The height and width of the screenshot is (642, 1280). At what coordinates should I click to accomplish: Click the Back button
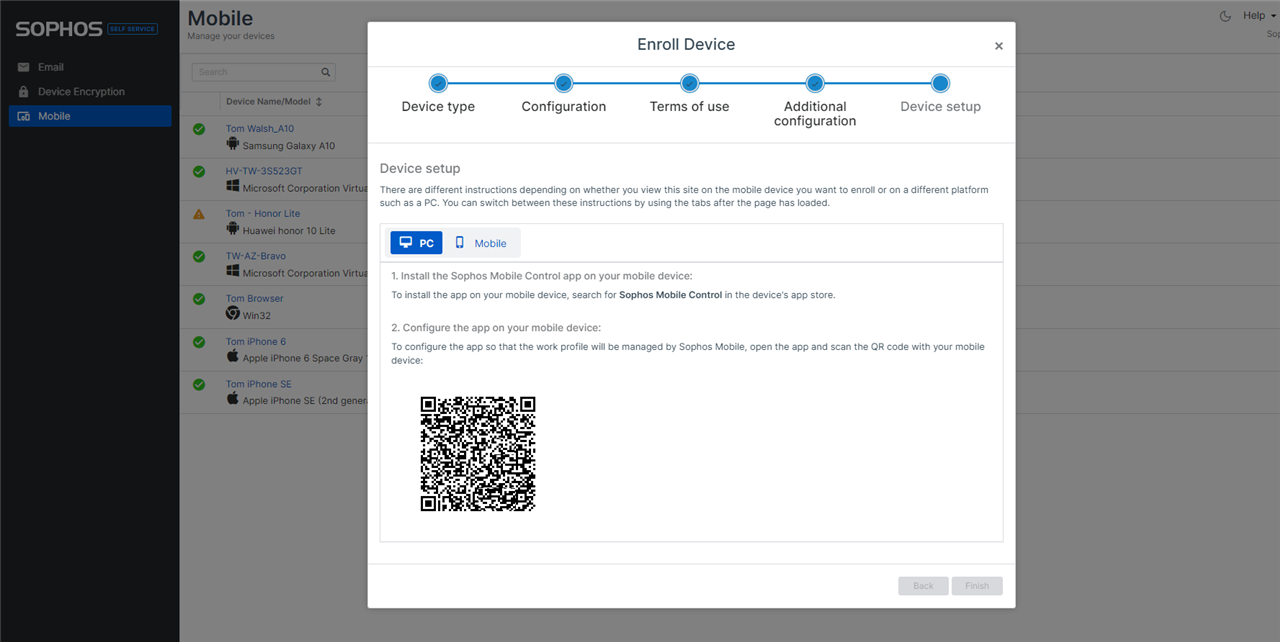923,586
